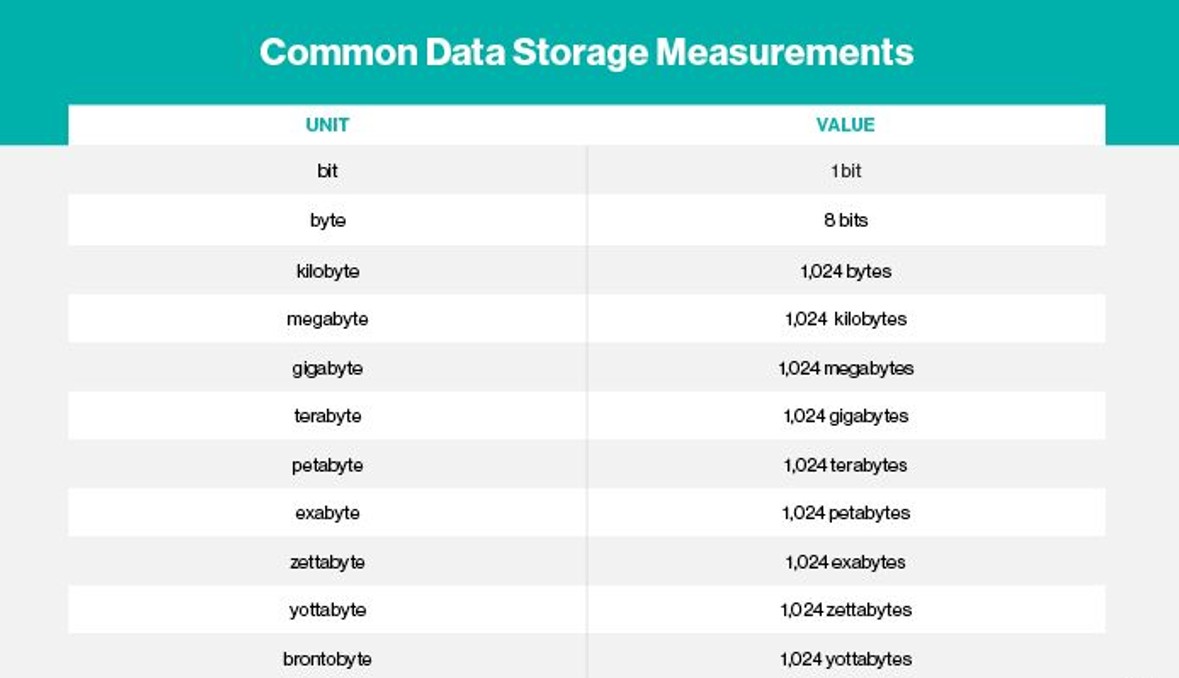Select the gigabyte unit cell
This screenshot has height=678, width=1179.
coord(327,368)
